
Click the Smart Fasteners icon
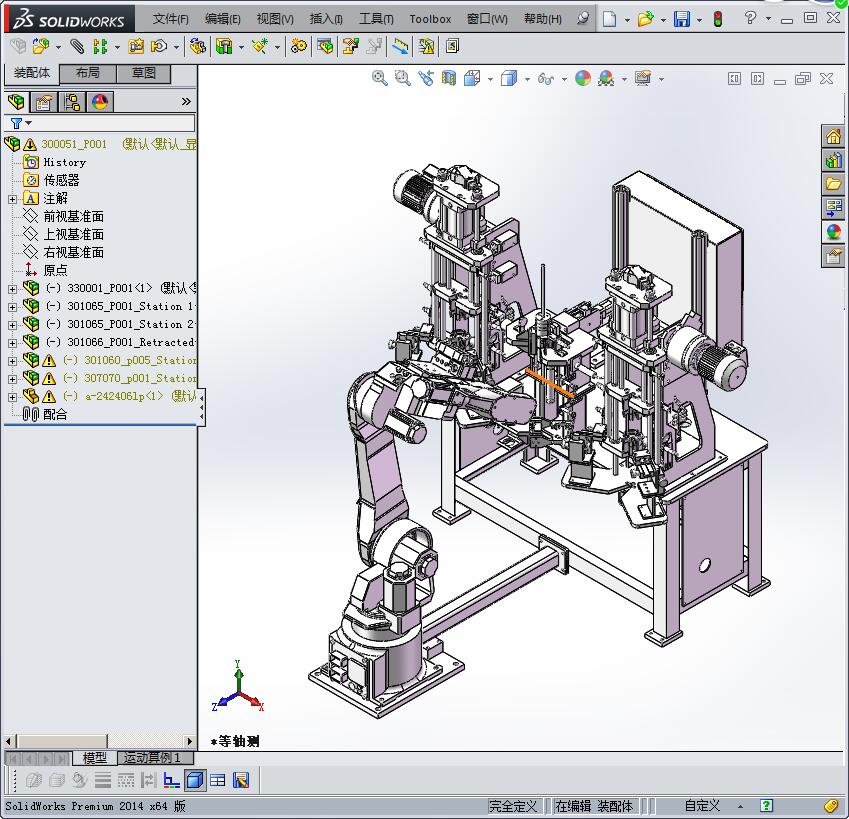coord(136,47)
